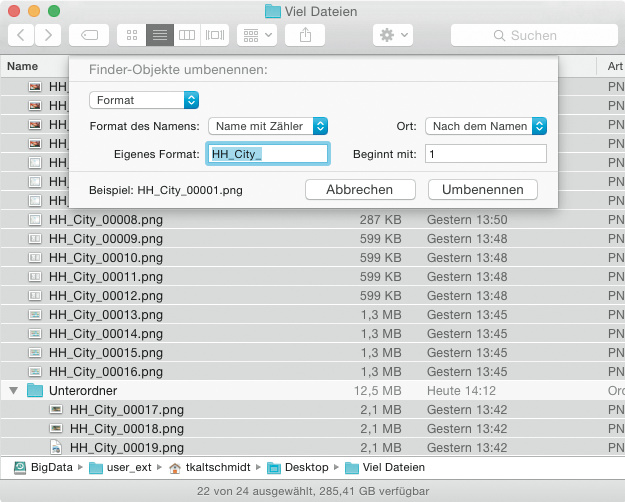Click the HH_City_00009.png file icon
Image resolution: width=625 pixels, height=502 pixels.
coord(35,238)
